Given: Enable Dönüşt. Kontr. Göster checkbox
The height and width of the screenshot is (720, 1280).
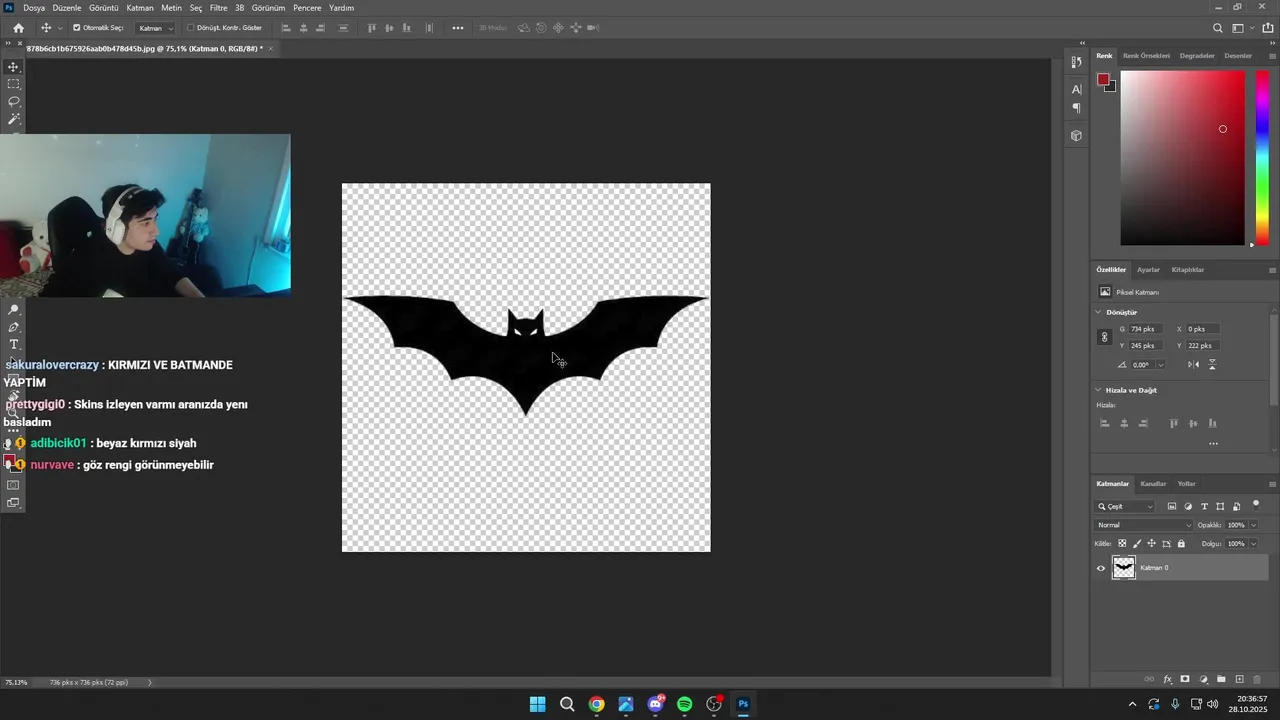Looking at the screenshot, I should click(190, 28).
